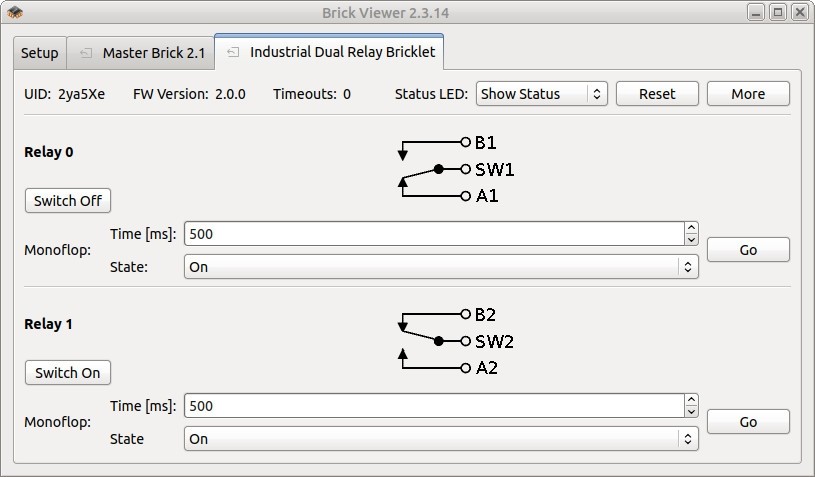Image resolution: width=815 pixels, height=477 pixels.
Task: Click the Relay 0 switch diagram
Action: (x=455, y=169)
